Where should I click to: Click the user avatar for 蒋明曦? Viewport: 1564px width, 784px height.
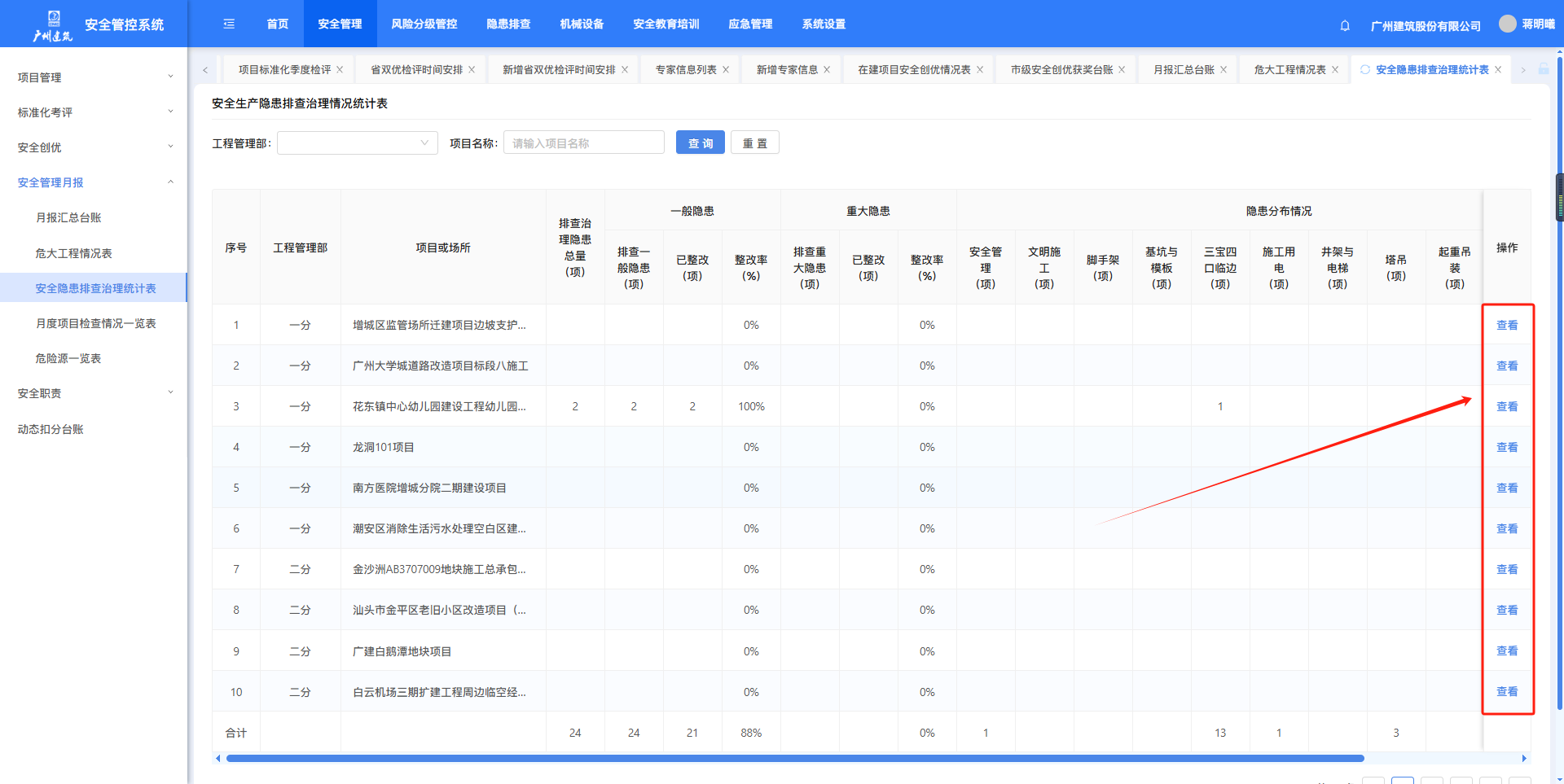1507,24
